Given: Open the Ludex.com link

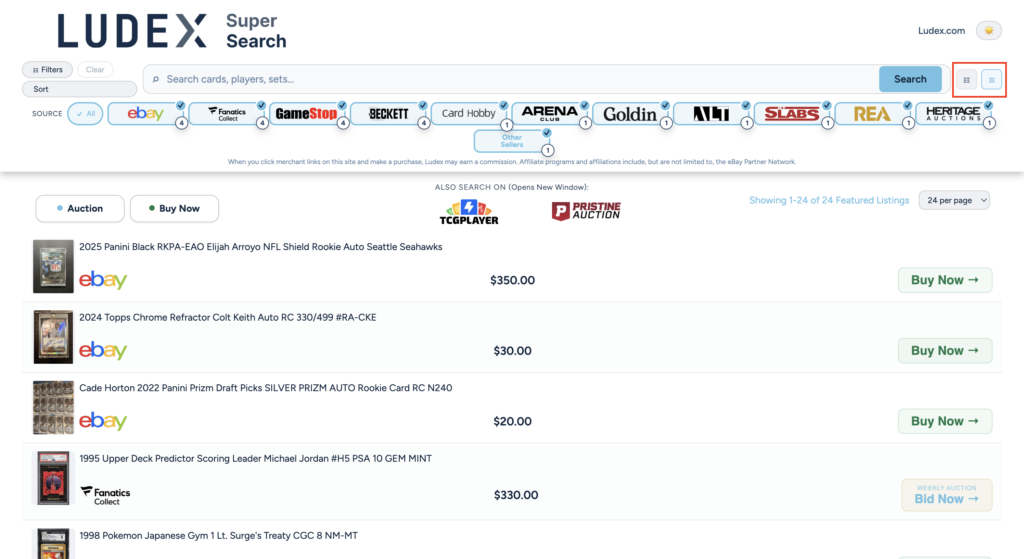Looking at the screenshot, I should pyautogui.click(x=941, y=31).
